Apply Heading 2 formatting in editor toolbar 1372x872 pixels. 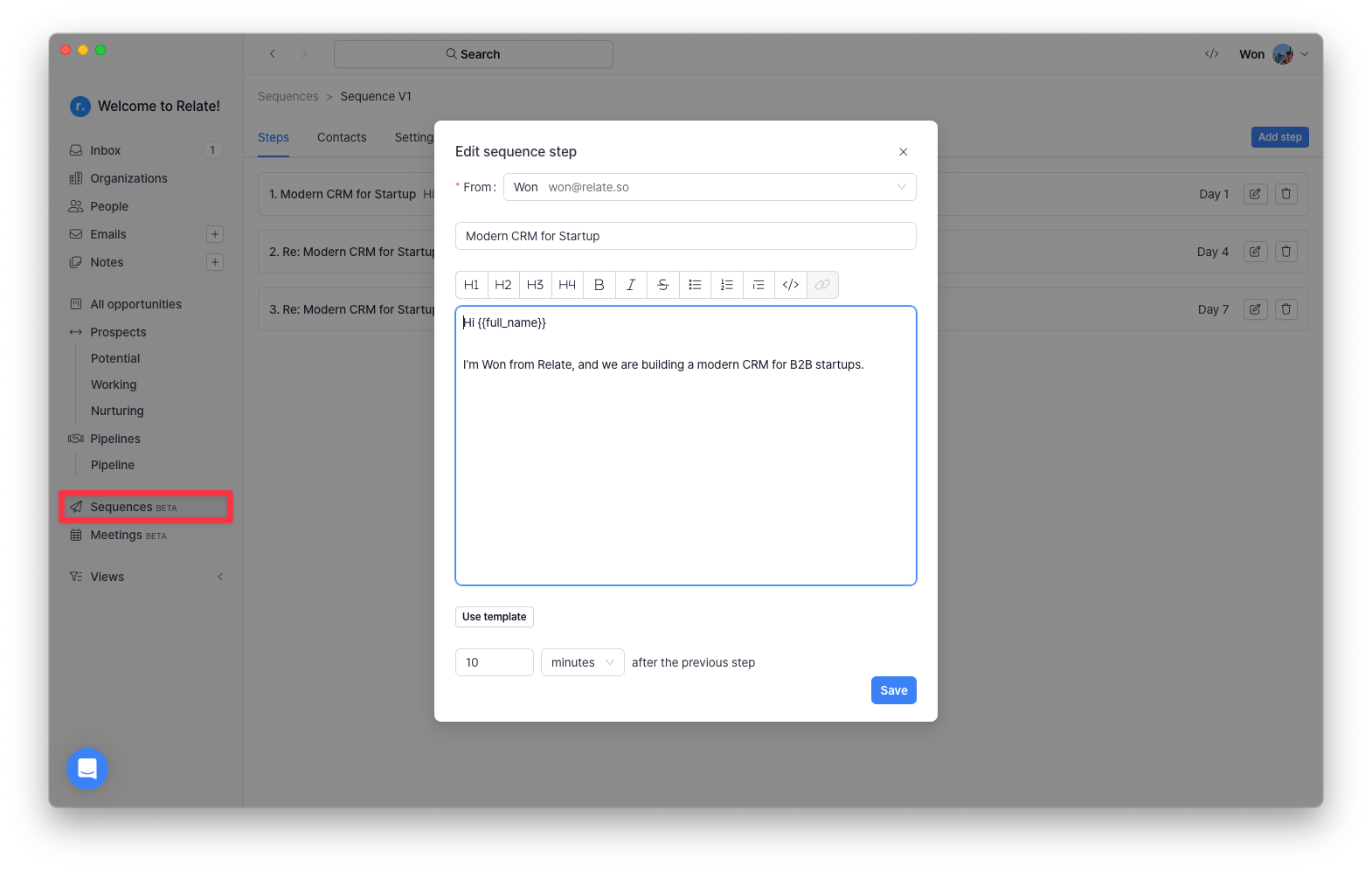[x=503, y=285]
